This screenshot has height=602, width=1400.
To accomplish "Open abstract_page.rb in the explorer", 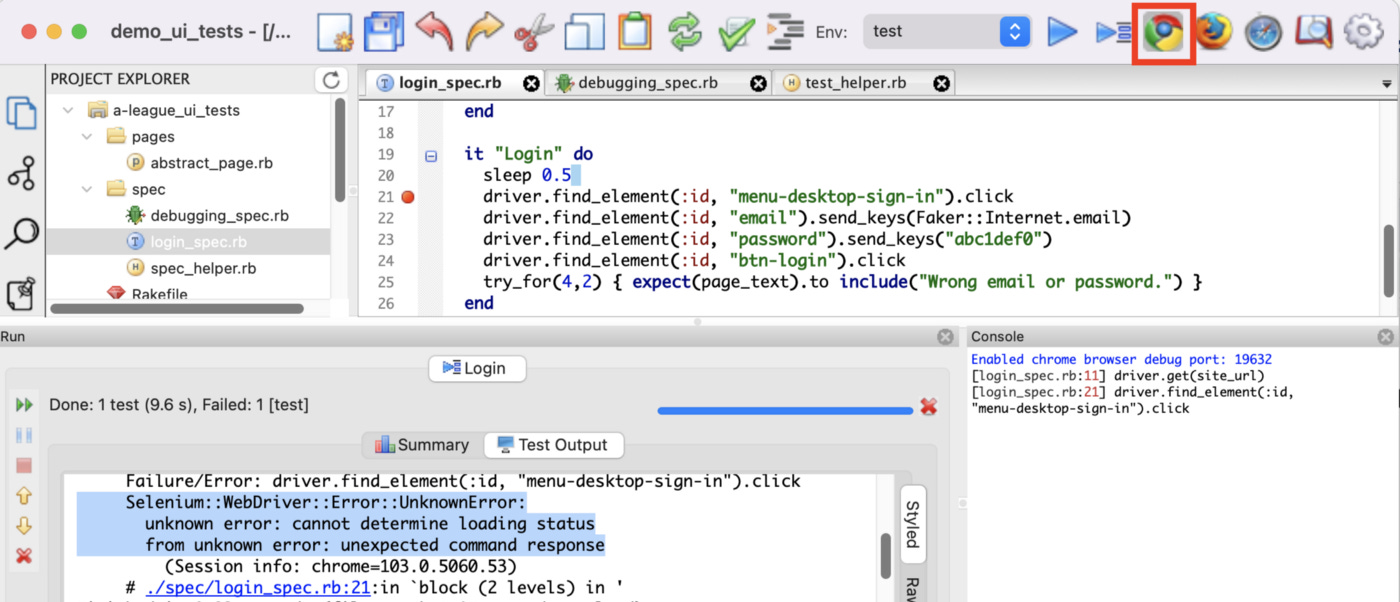I will point(211,163).
